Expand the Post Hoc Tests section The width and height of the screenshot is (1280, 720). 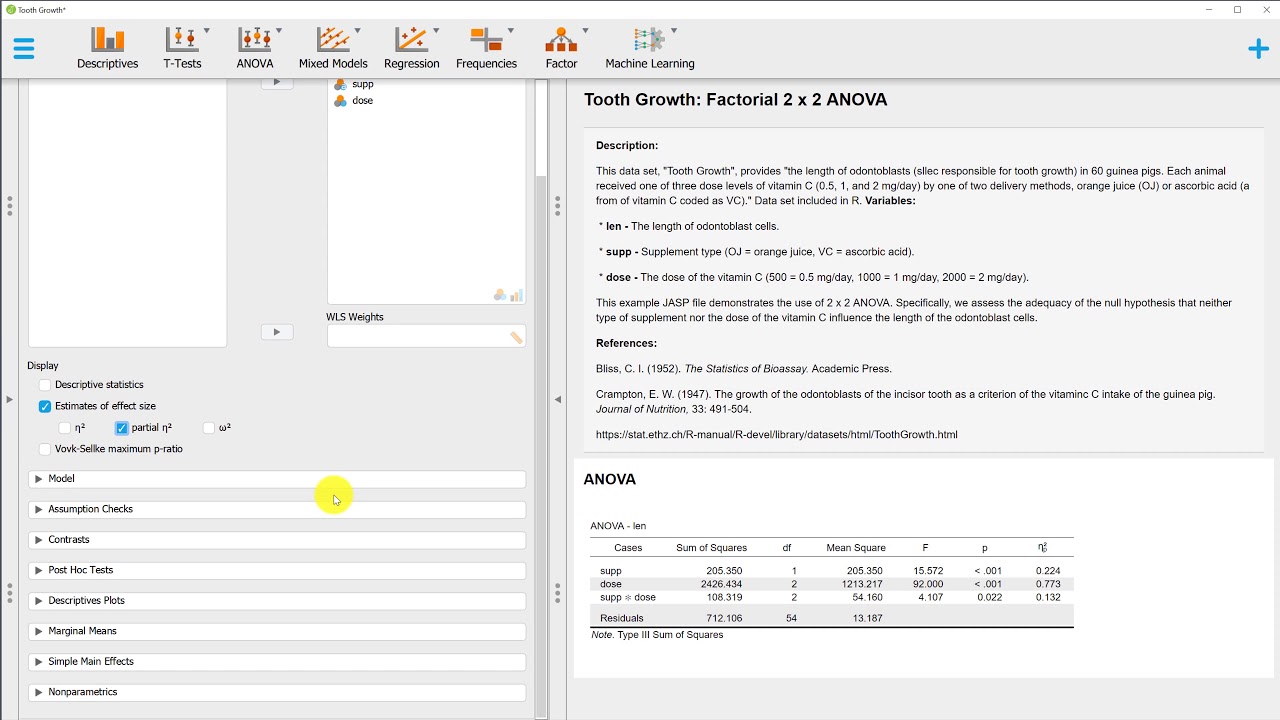[x=277, y=570]
